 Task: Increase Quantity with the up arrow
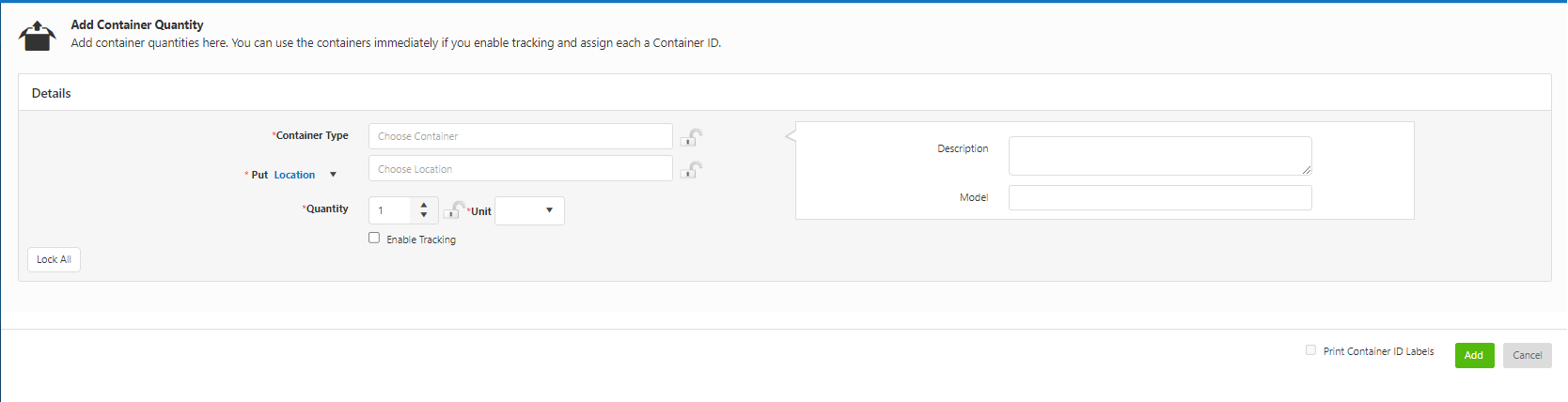click(x=424, y=205)
